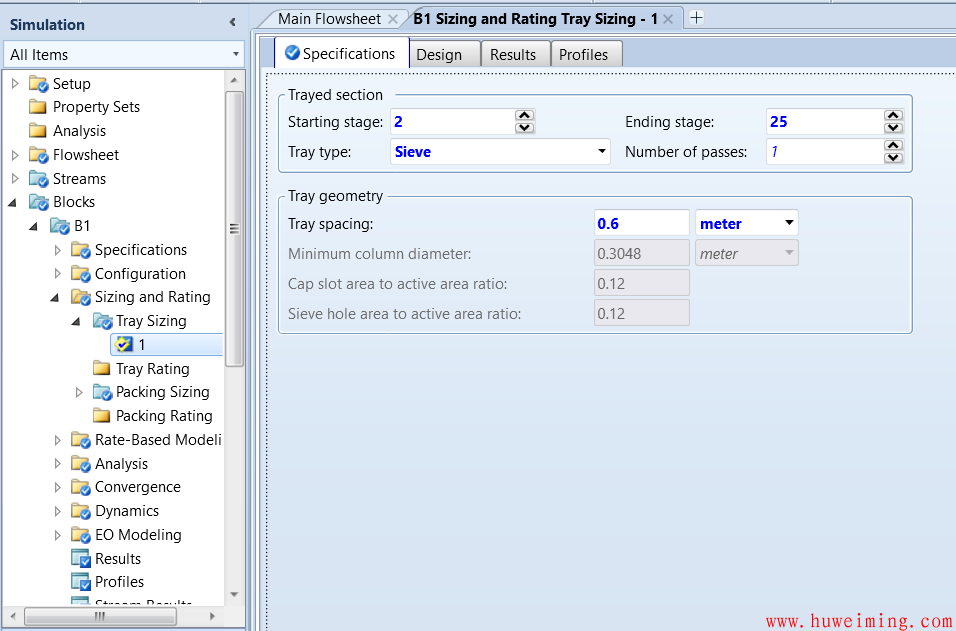Collapse the Simulation navigation pane arrow
The width and height of the screenshot is (956, 631).
click(x=232, y=22)
